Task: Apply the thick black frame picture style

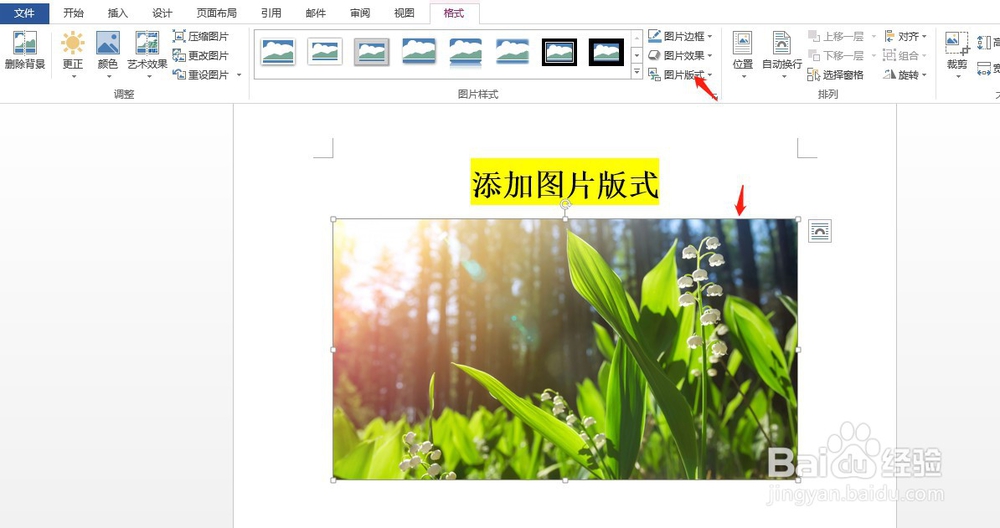Action: pos(607,52)
